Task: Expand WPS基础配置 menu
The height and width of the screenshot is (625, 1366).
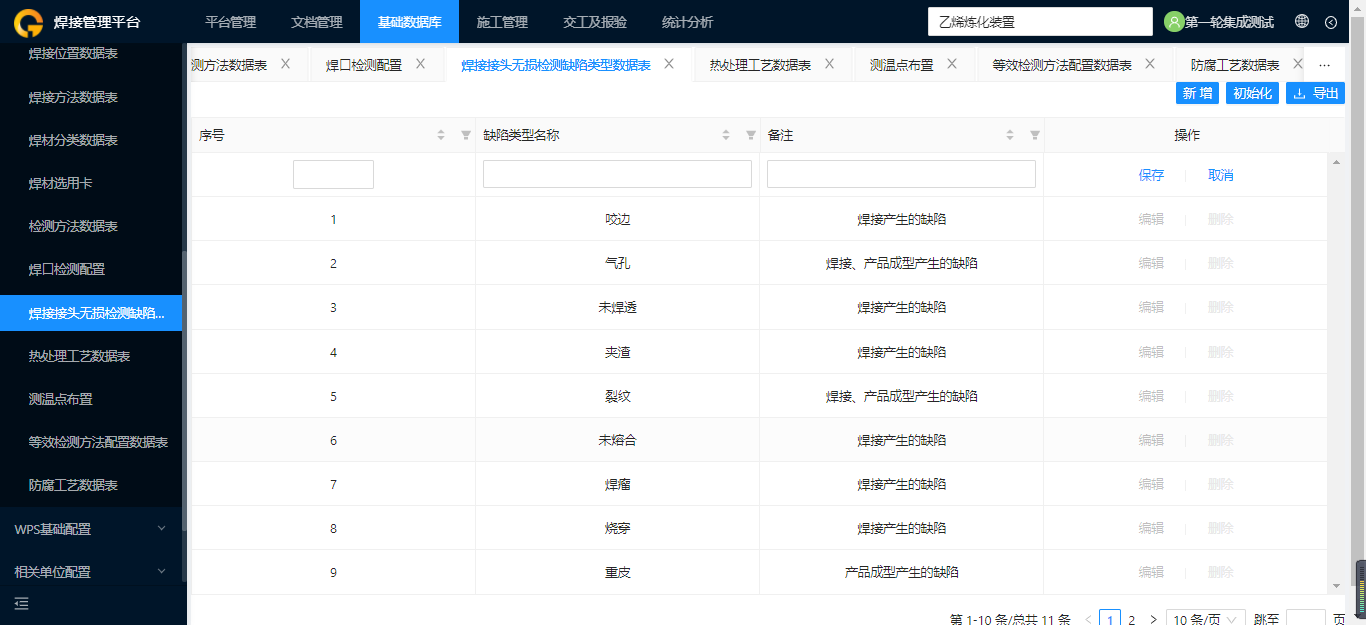Action: 91,529
